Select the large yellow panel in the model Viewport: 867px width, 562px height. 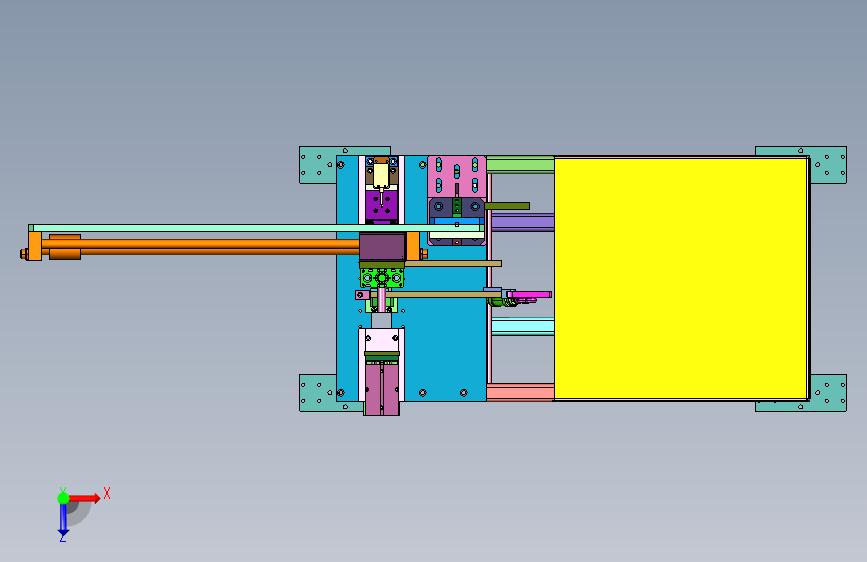pos(681,278)
